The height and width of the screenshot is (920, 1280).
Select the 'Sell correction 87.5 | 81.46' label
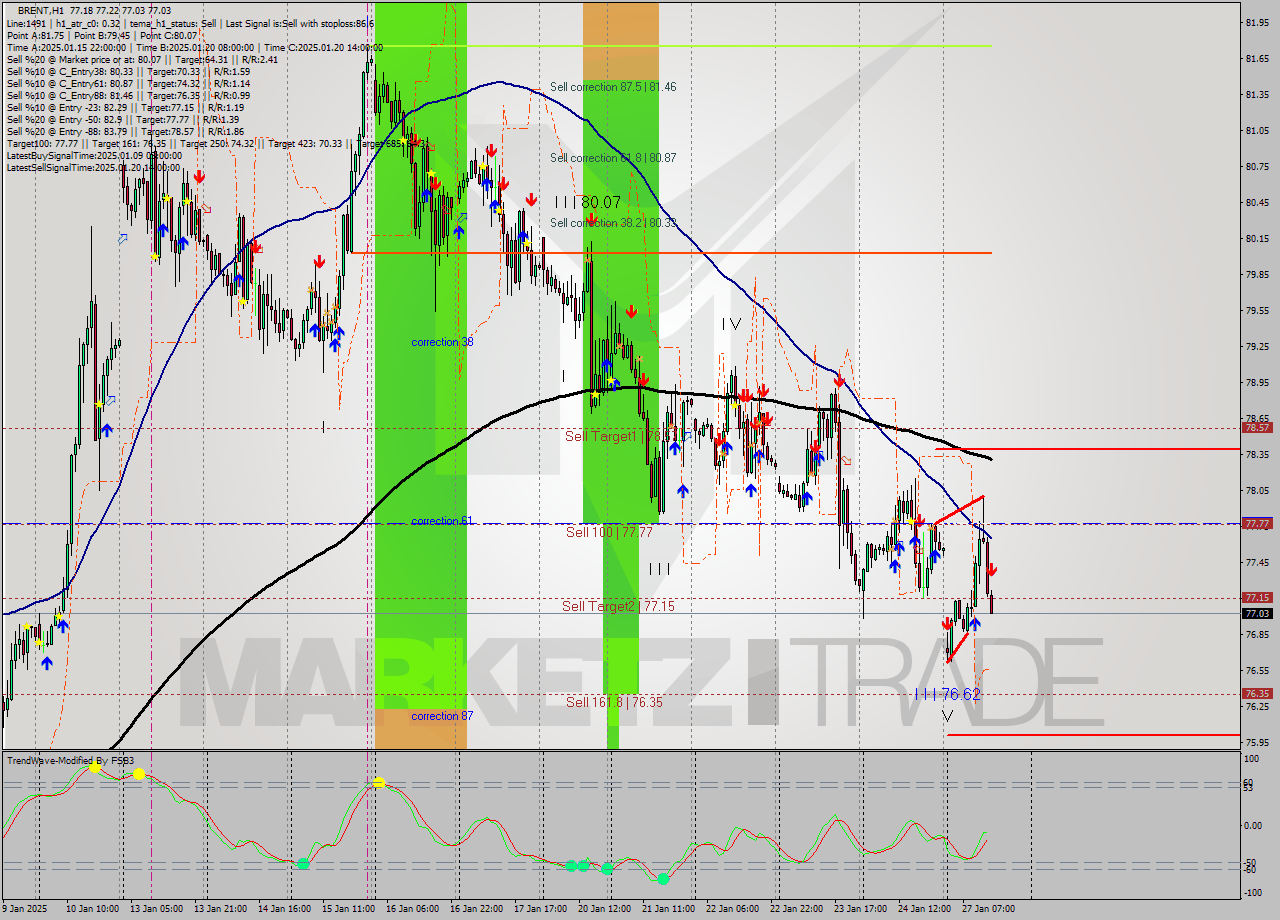(x=613, y=87)
